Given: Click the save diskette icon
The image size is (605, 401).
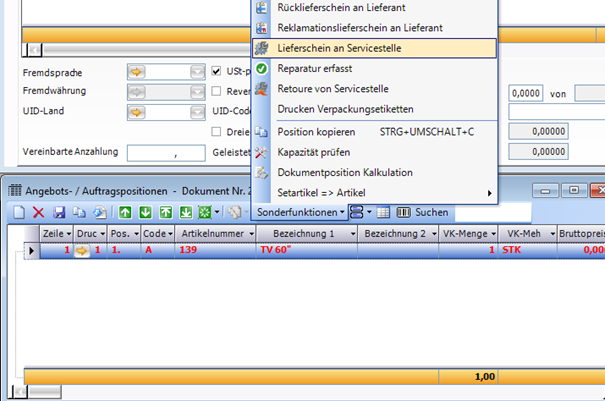Looking at the screenshot, I should 59,212.
